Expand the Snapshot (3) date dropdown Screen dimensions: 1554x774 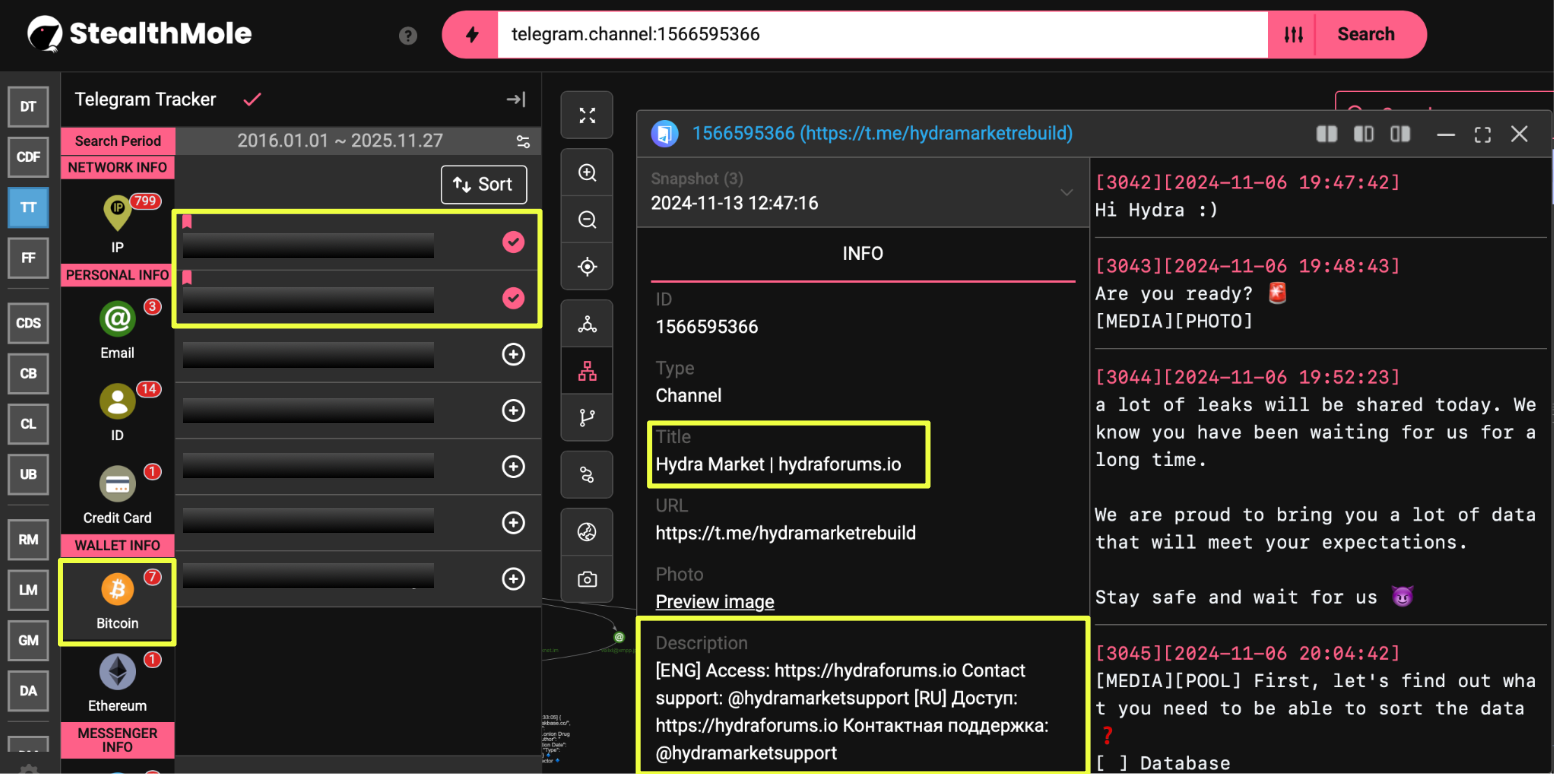tap(1066, 193)
